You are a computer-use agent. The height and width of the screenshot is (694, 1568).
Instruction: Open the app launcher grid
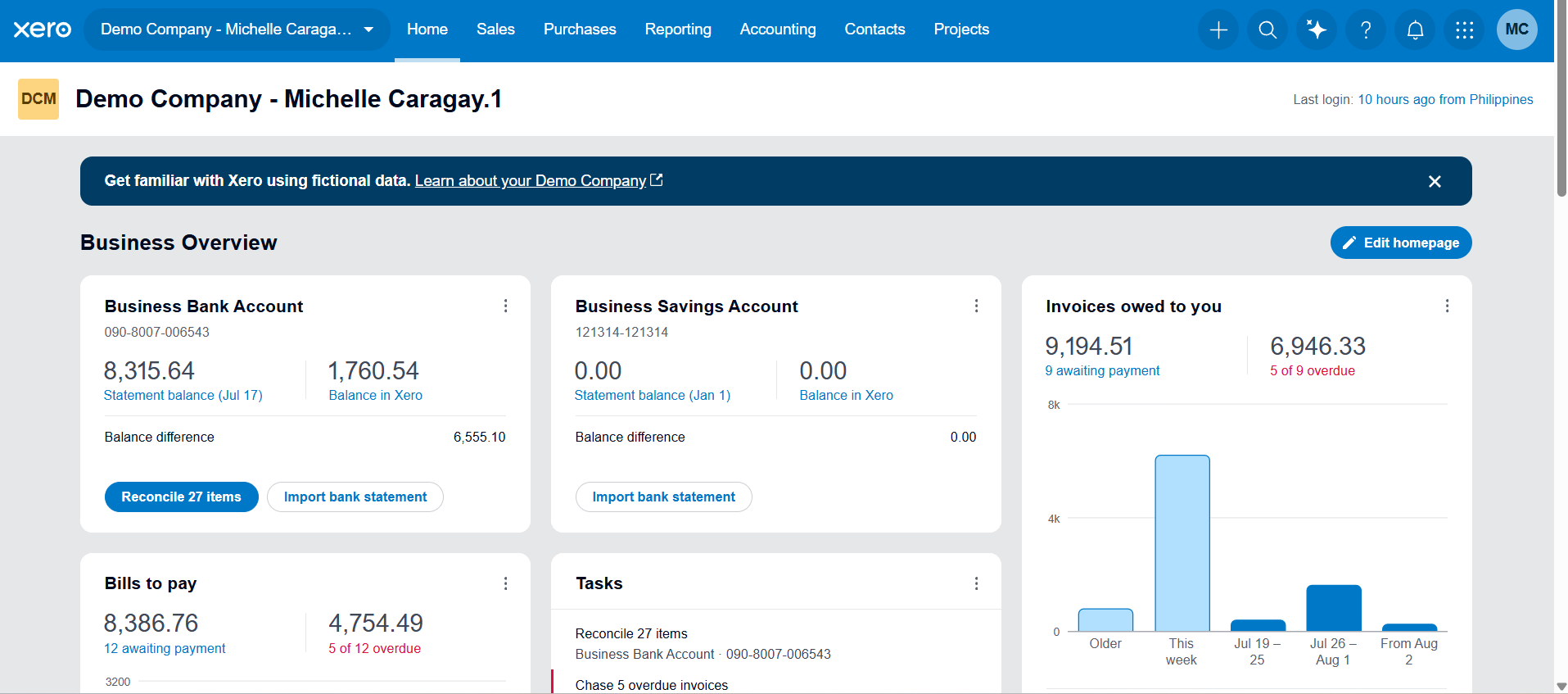click(1464, 29)
